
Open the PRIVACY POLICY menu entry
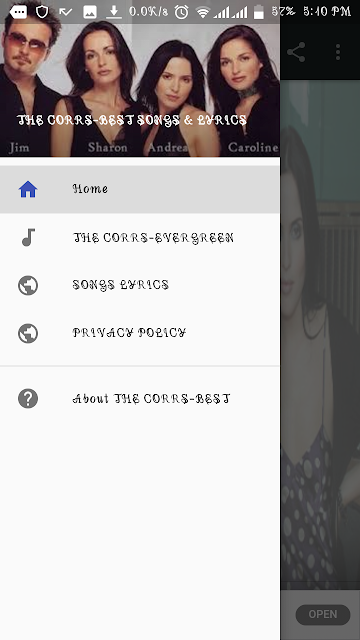coord(140,333)
